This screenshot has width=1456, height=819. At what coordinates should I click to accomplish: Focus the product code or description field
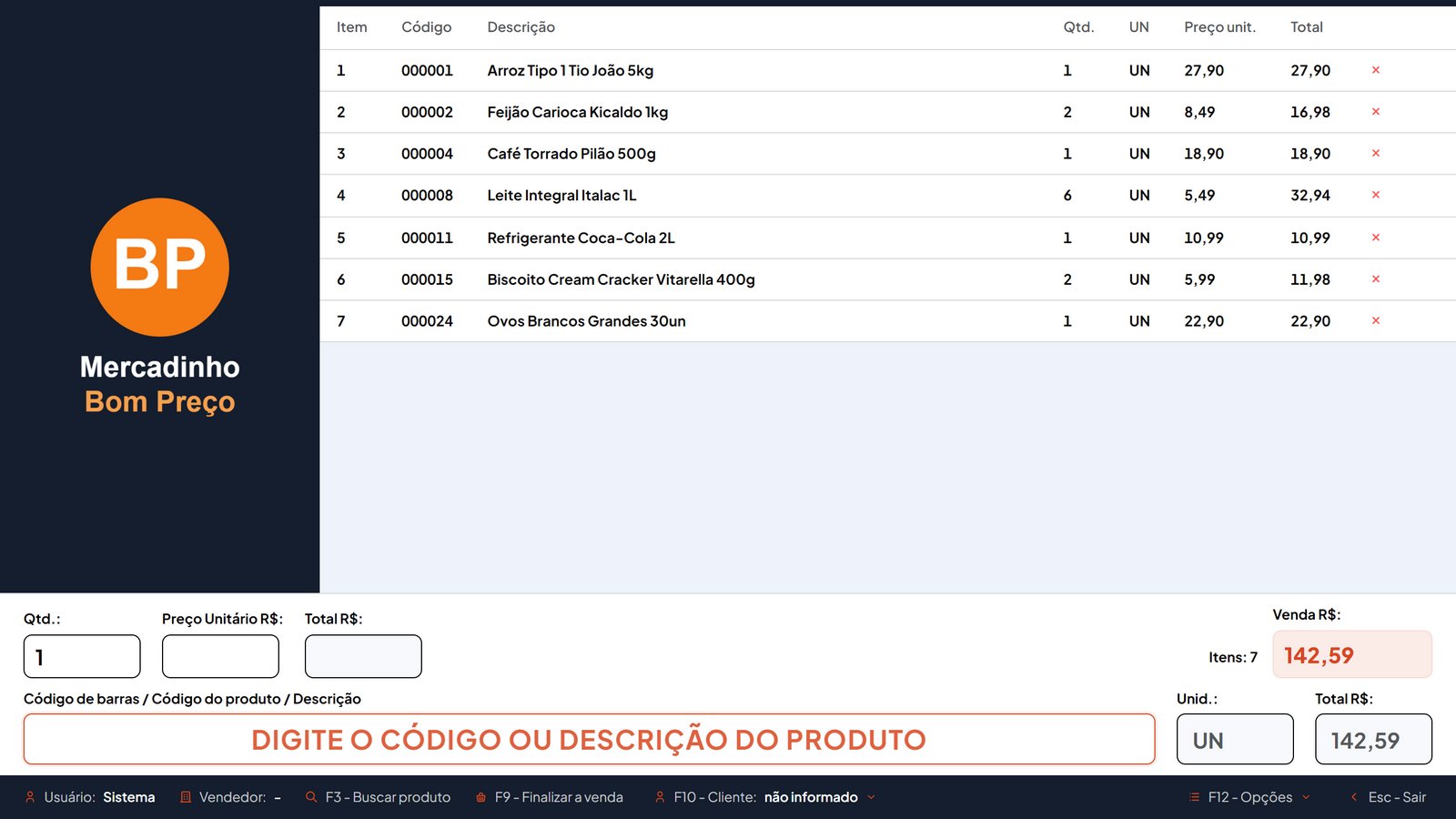click(x=589, y=739)
